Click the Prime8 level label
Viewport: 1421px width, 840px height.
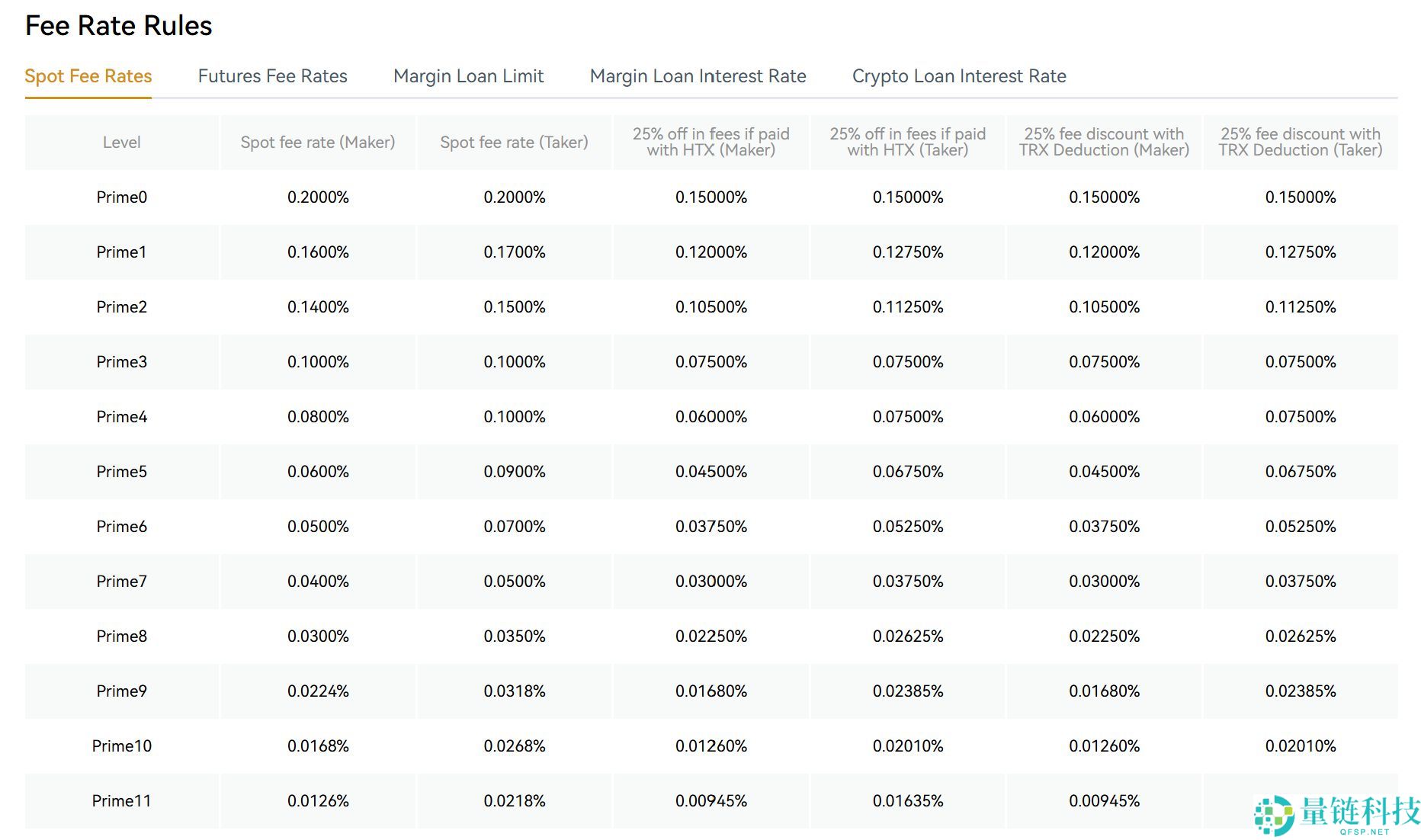(x=122, y=636)
